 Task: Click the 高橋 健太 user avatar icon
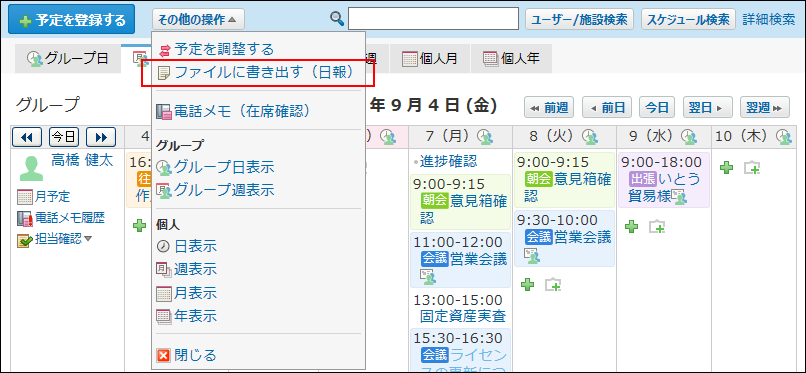point(31,169)
